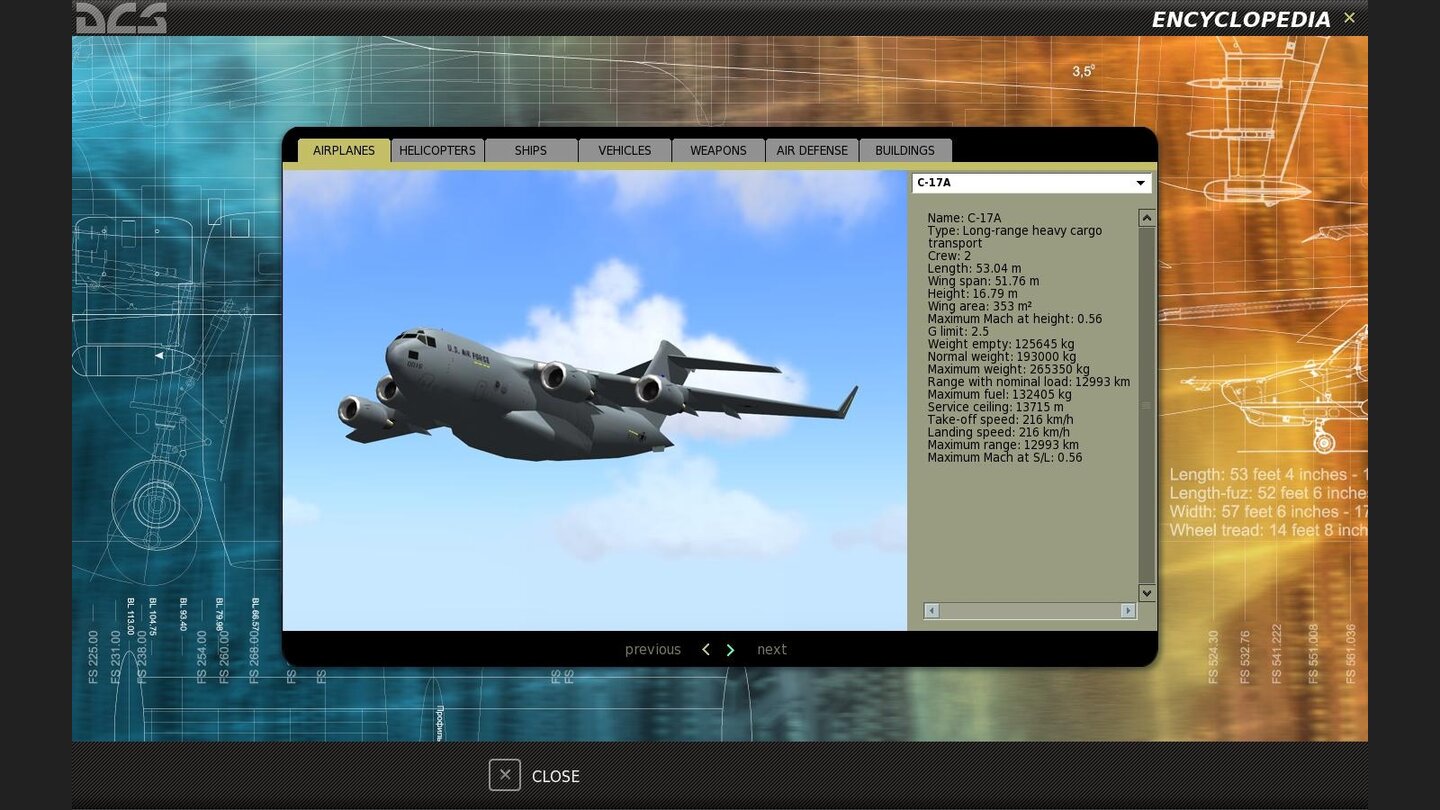Open the BUILDINGS tab
The image size is (1440, 810).
coord(905,150)
